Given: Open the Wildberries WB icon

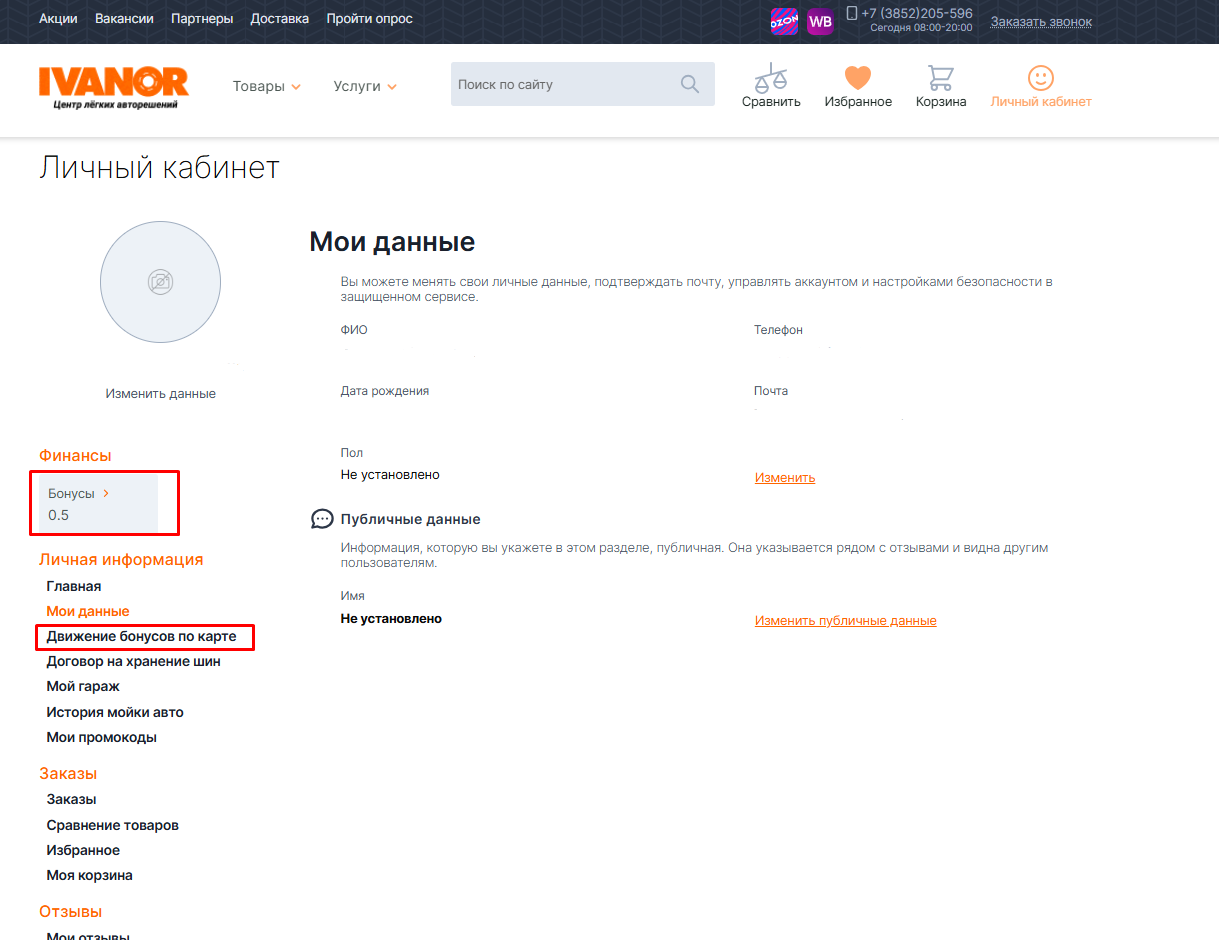Looking at the screenshot, I should (x=820, y=21).
